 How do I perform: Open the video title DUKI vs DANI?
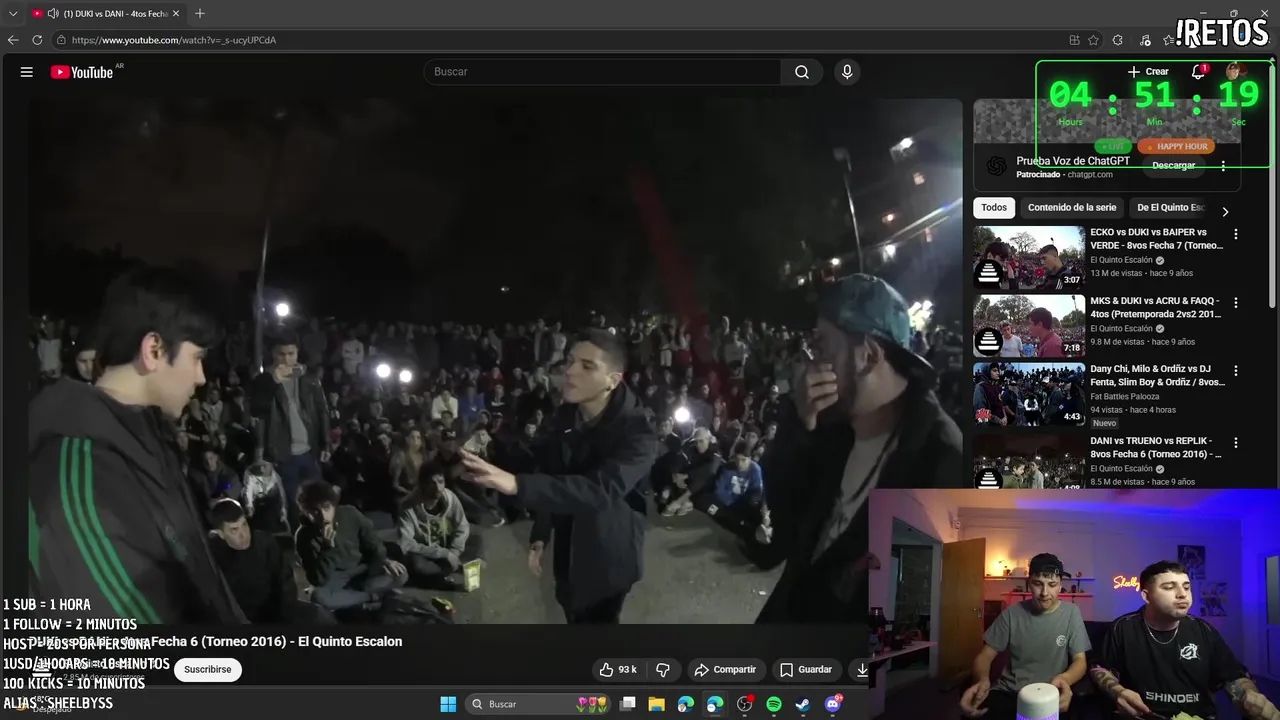[216, 641]
